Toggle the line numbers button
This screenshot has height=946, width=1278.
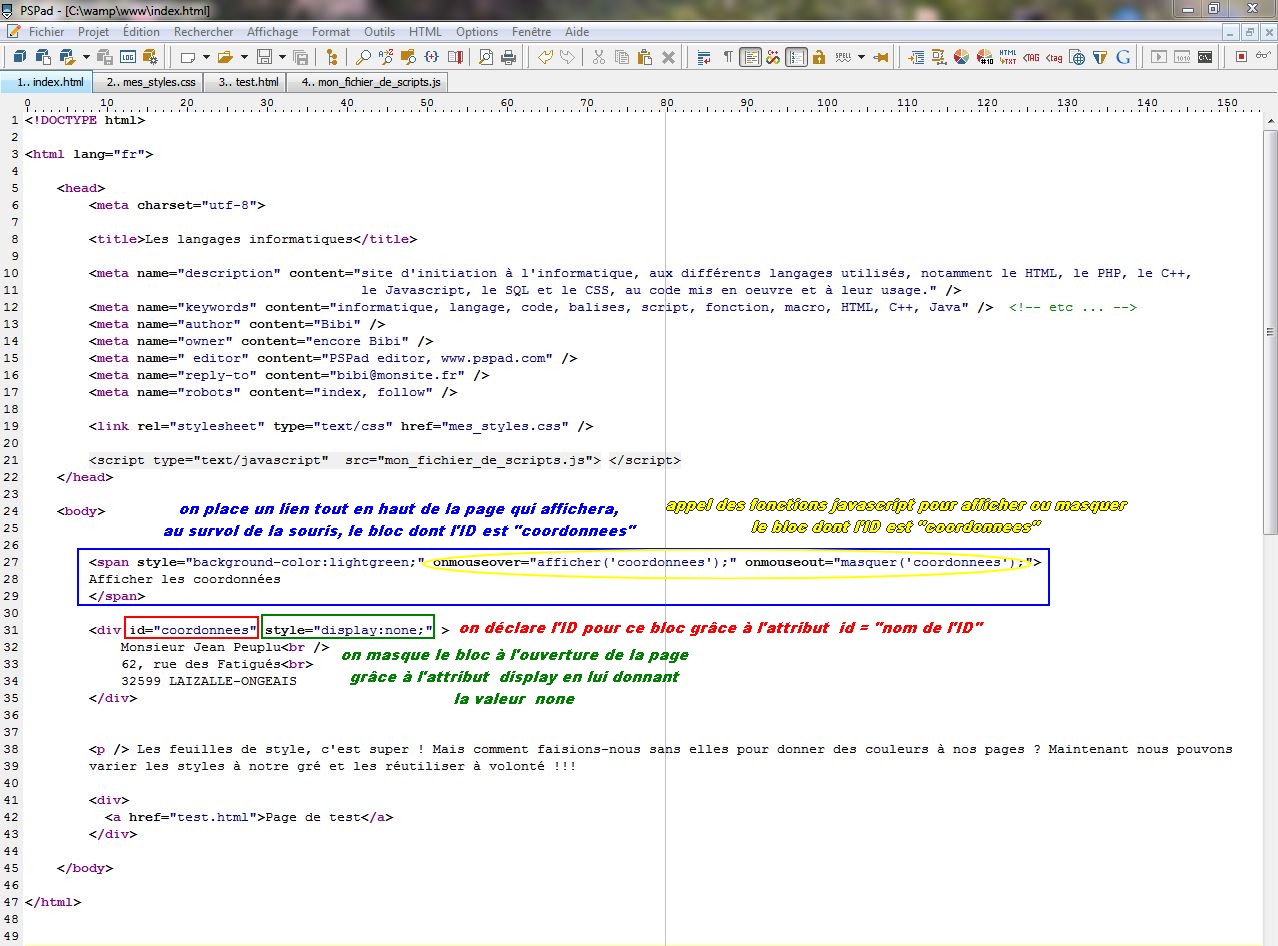point(796,57)
